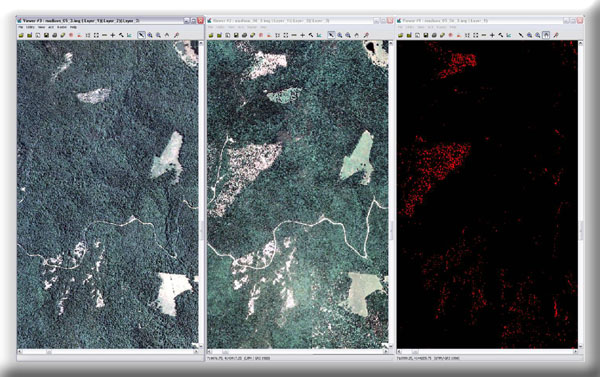The width and height of the screenshot is (600, 377).
Task: Select the arrow pointer tool in the middle viewer
Action: pos(331,35)
